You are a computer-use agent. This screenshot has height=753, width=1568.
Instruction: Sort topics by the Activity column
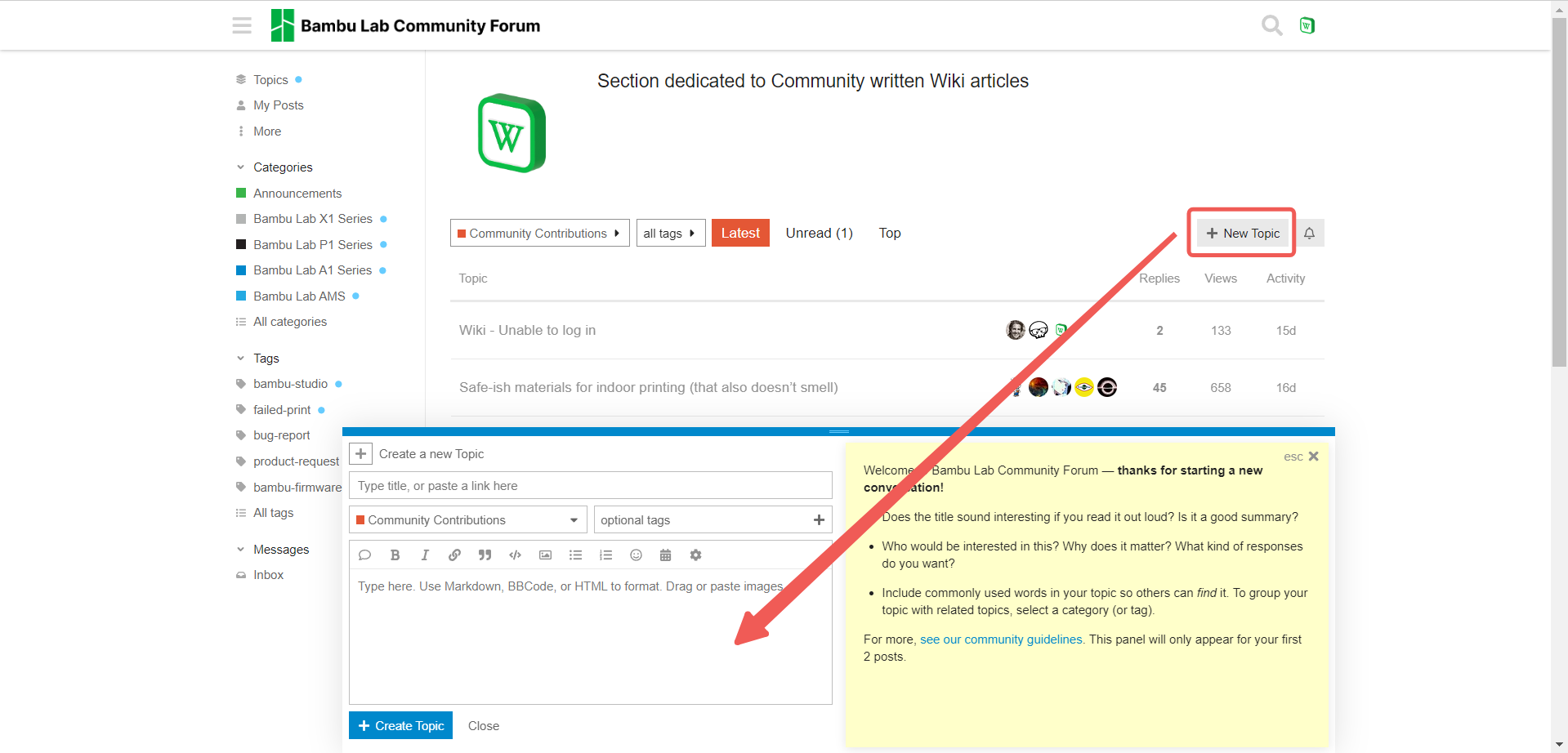point(1285,278)
